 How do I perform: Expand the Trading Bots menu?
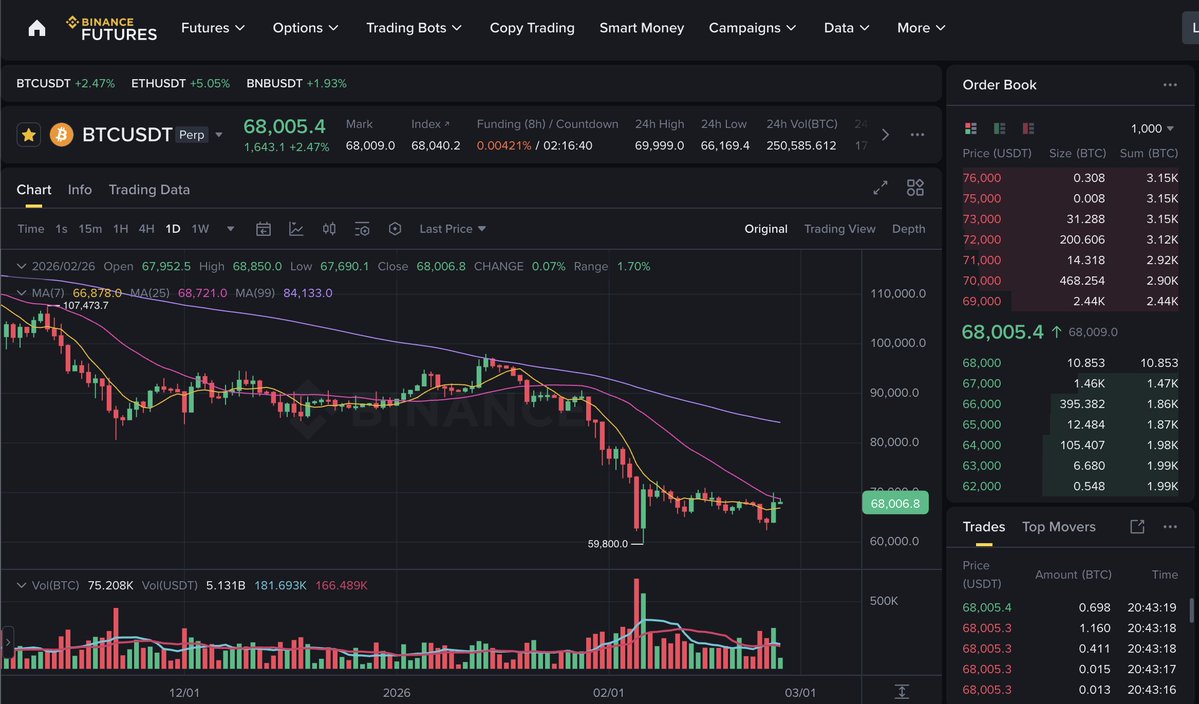pyautogui.click(x=414, y=28)
